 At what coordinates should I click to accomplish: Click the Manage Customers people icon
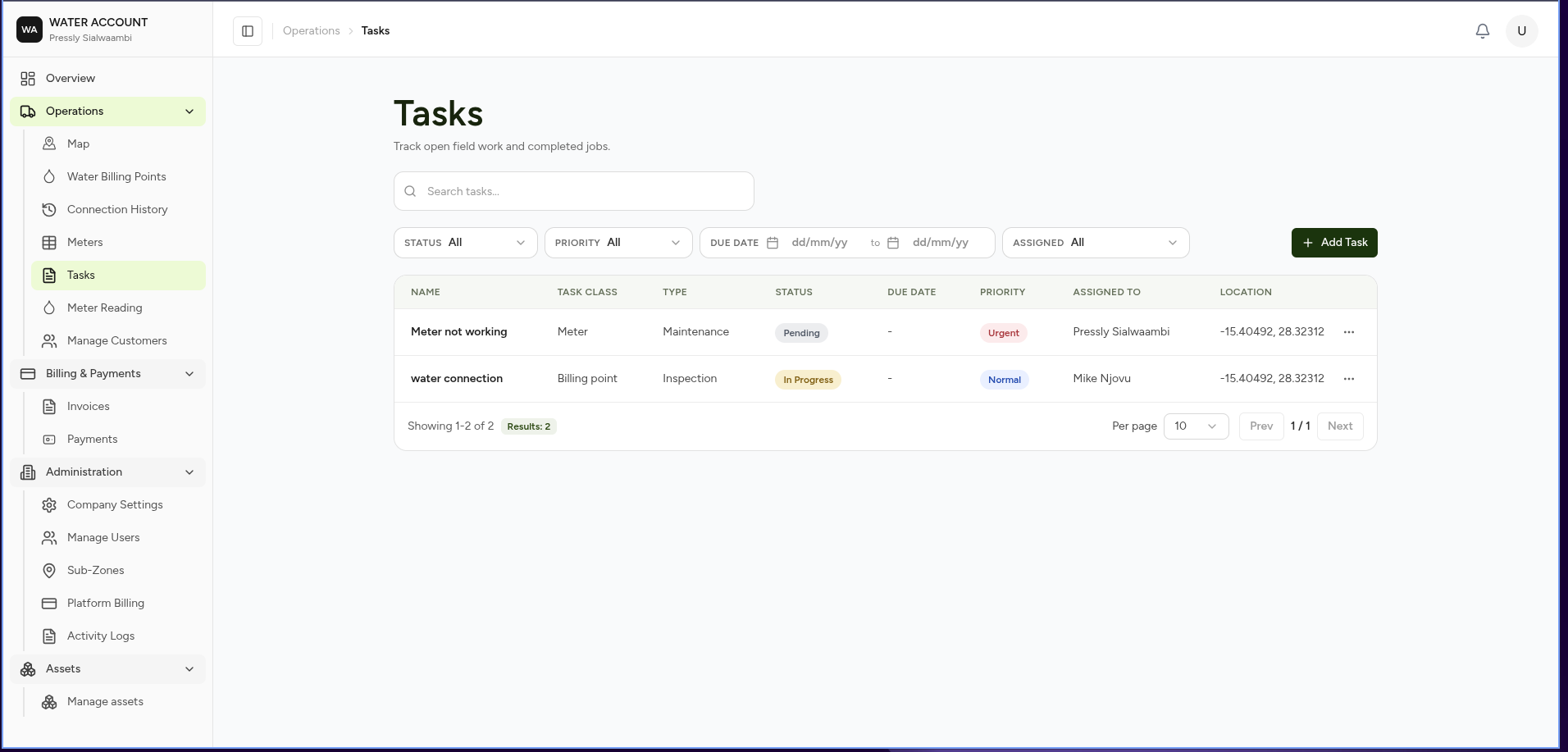click(49, 341)
